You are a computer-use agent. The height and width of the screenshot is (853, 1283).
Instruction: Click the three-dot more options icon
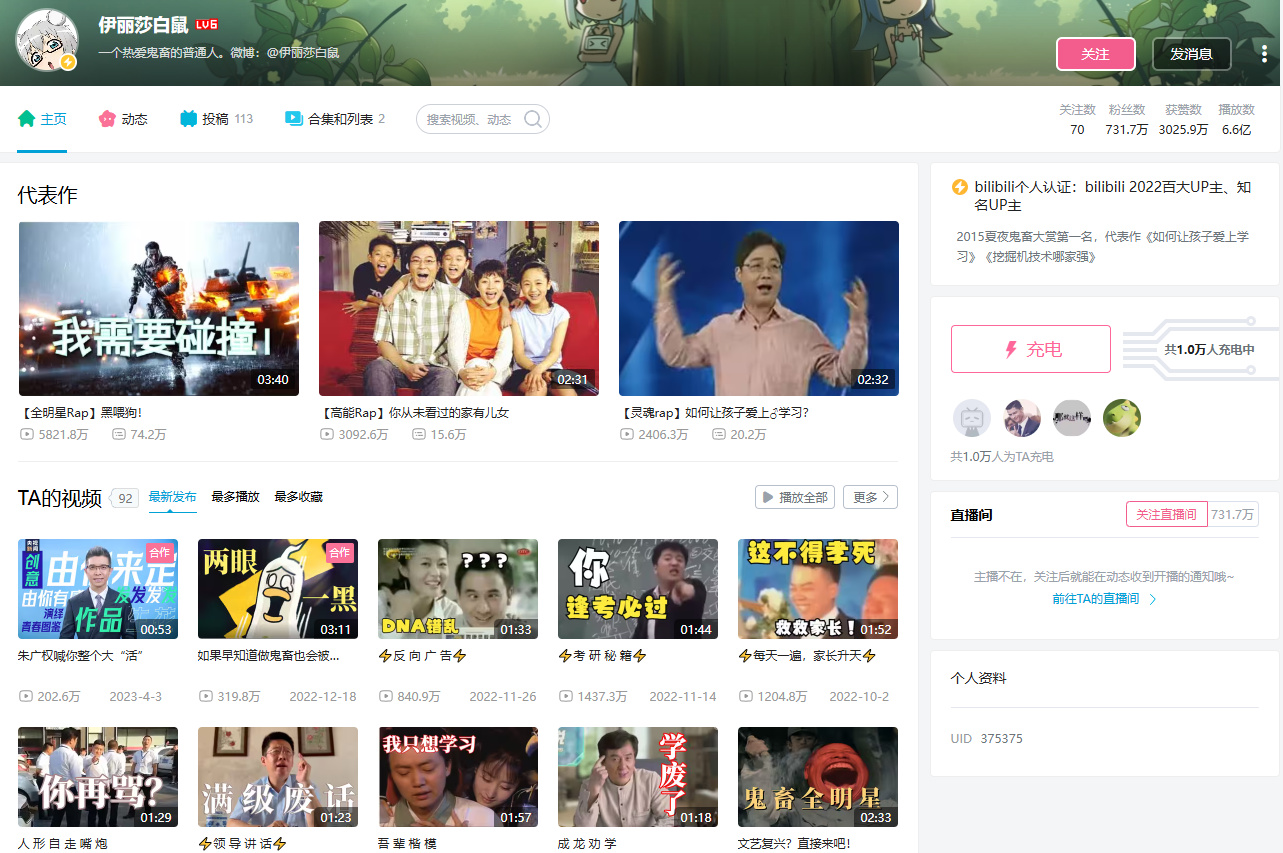coord(1264,54)
